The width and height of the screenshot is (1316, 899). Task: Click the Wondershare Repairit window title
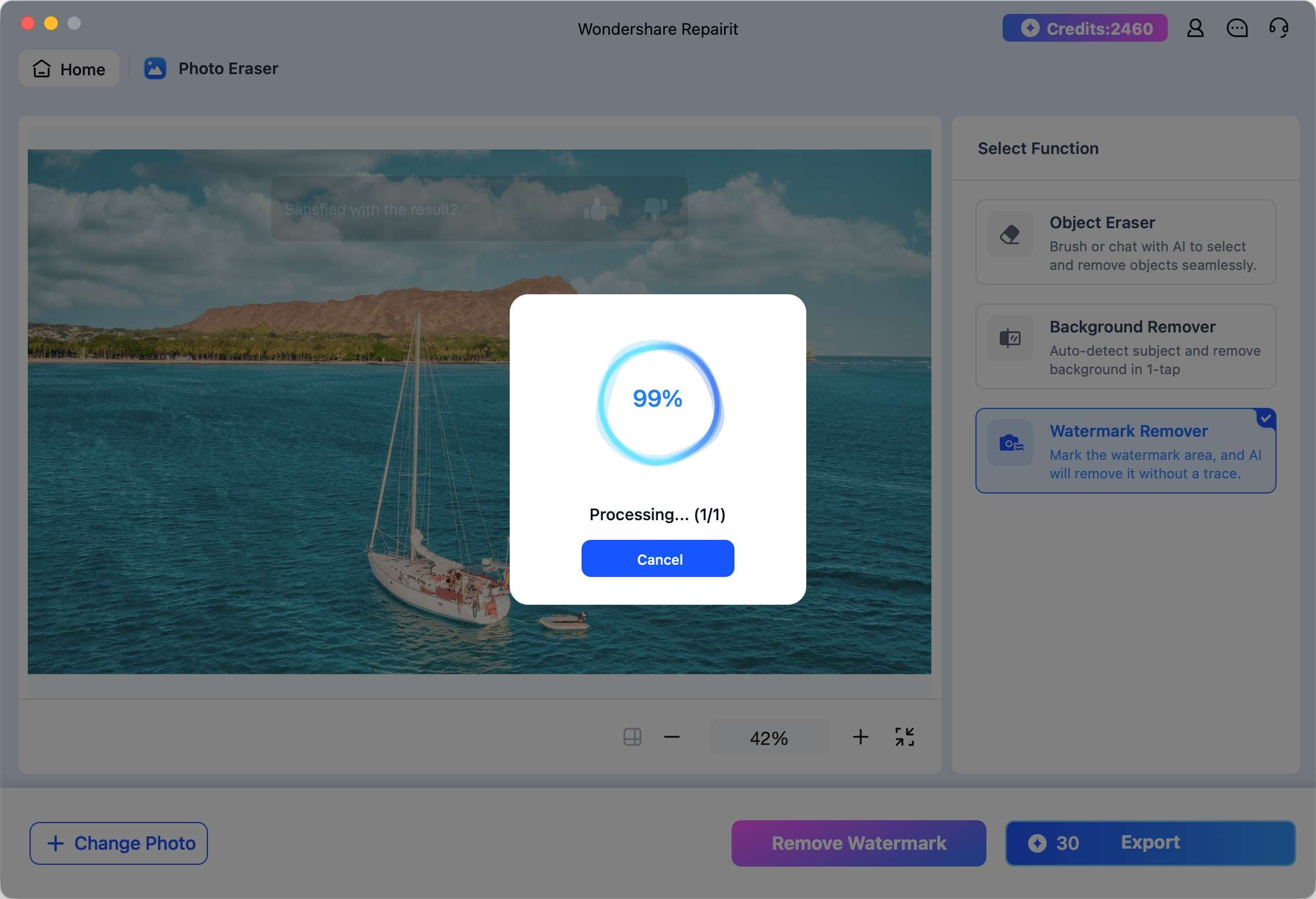pos(657,29)
